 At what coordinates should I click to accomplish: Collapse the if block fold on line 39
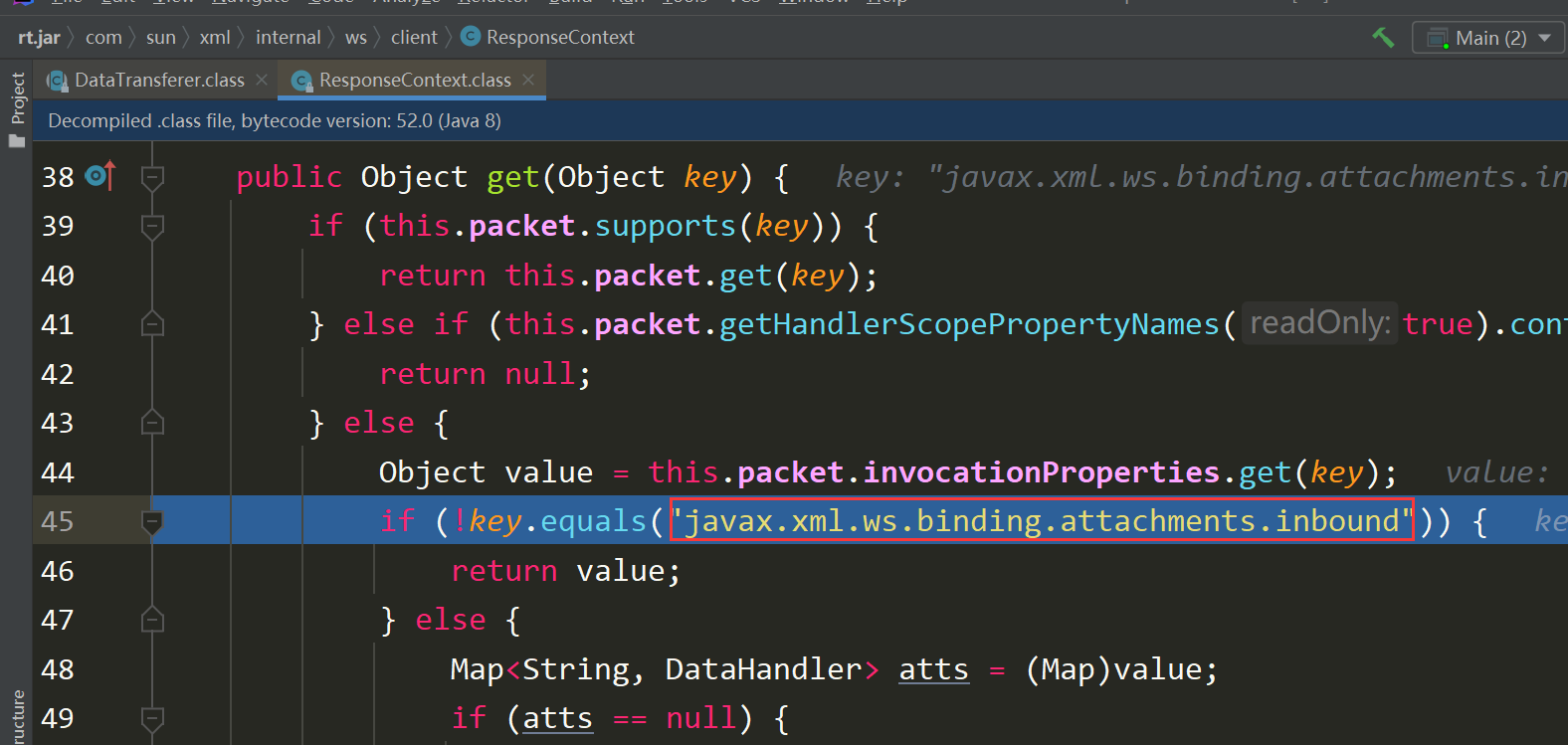(x=152, y=227)
